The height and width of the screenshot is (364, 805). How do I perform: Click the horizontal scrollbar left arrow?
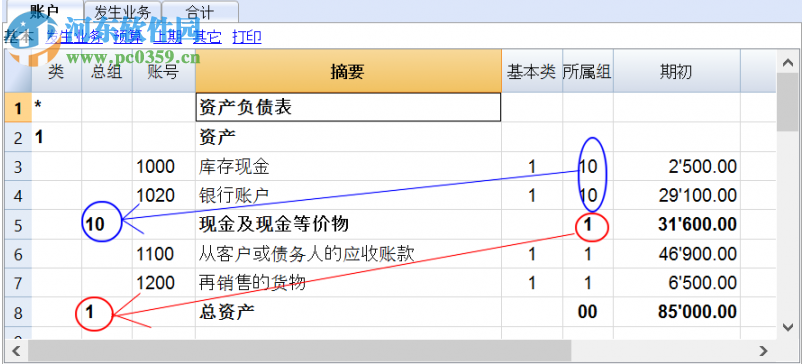click(x=16, y=351)
